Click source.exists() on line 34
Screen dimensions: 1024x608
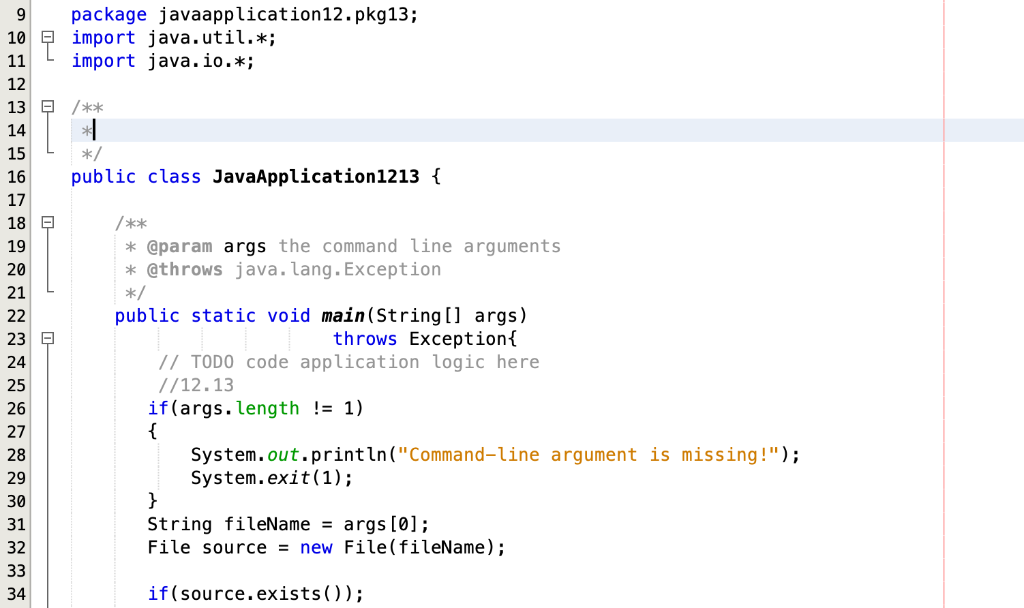click(x=261, y=594)
